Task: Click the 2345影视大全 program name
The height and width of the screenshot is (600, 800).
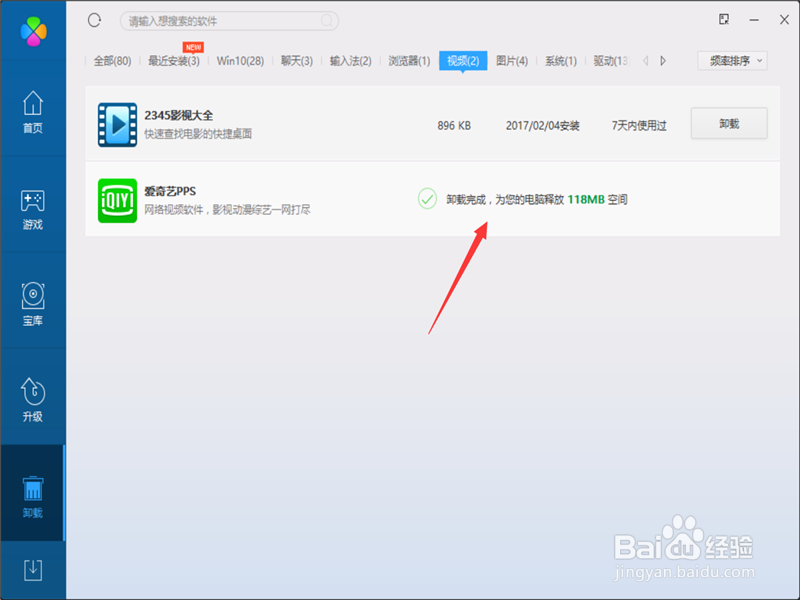Action: [179, 115]
